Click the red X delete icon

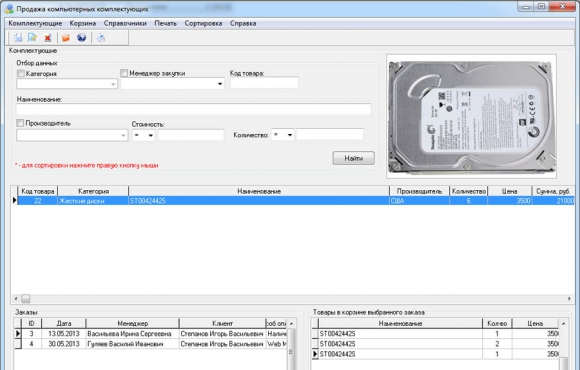[x=48, y=38]
